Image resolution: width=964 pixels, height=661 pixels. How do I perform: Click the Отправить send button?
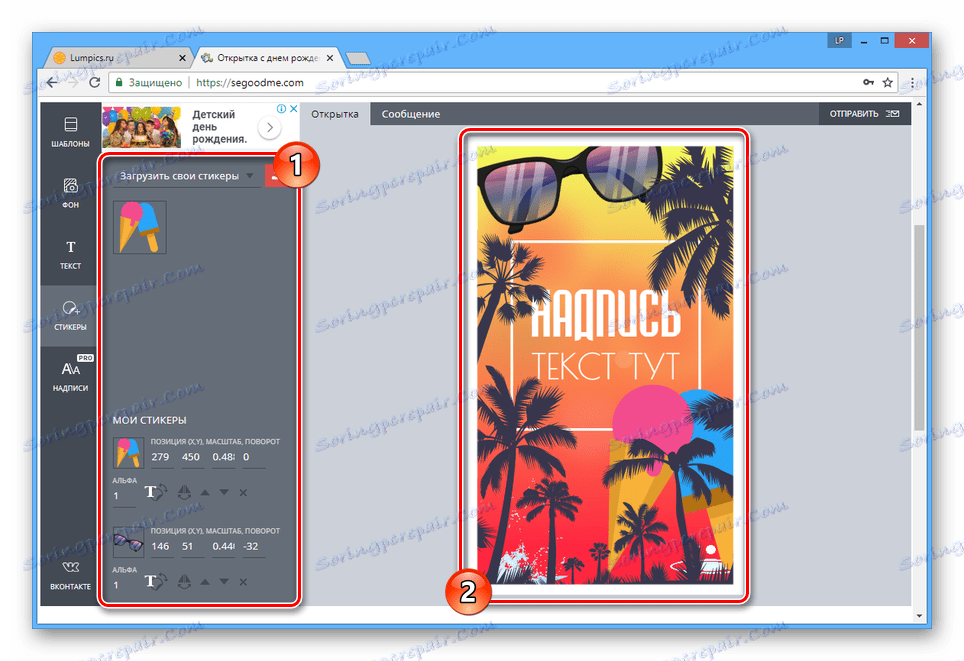864,114
